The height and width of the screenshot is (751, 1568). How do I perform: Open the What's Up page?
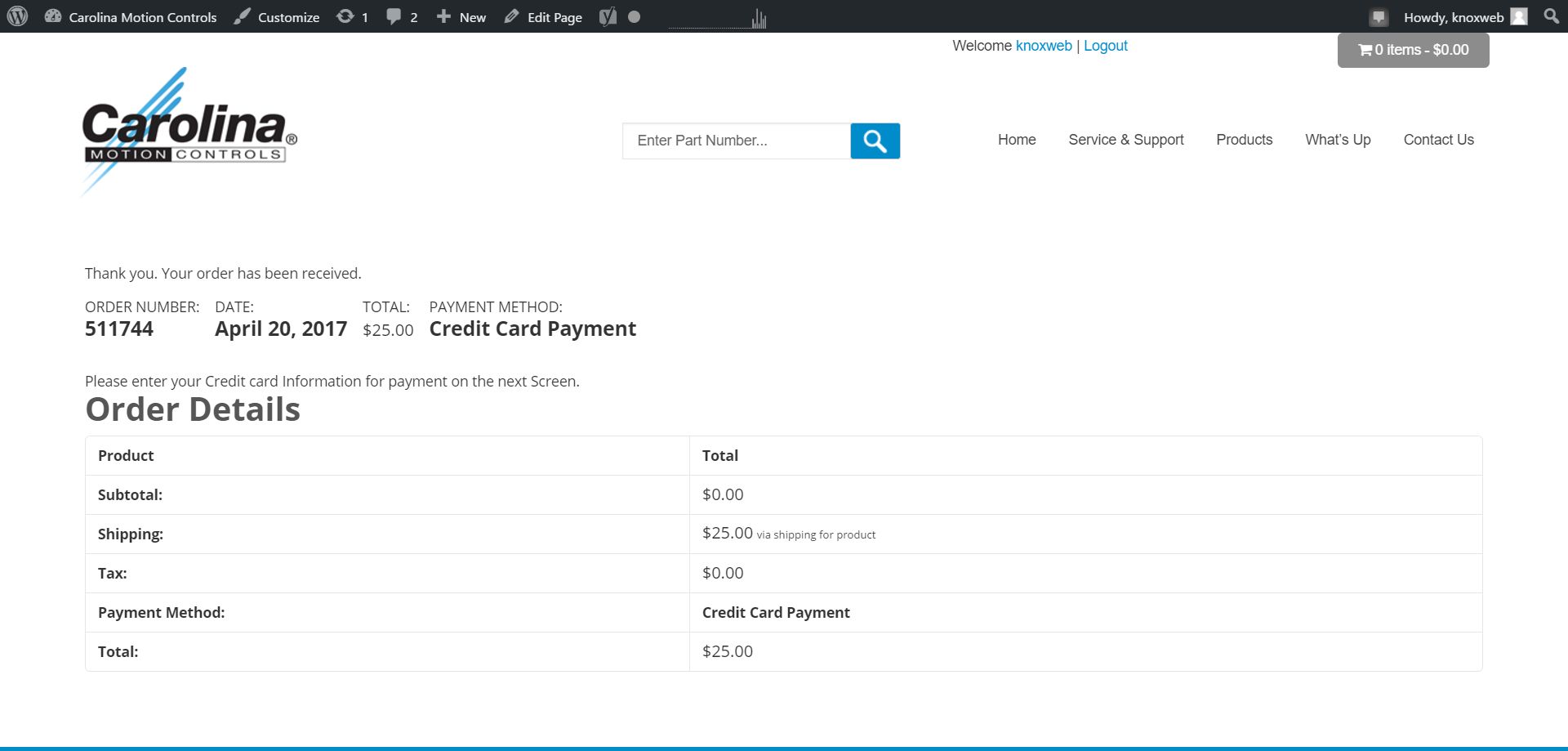[1338, 140]
